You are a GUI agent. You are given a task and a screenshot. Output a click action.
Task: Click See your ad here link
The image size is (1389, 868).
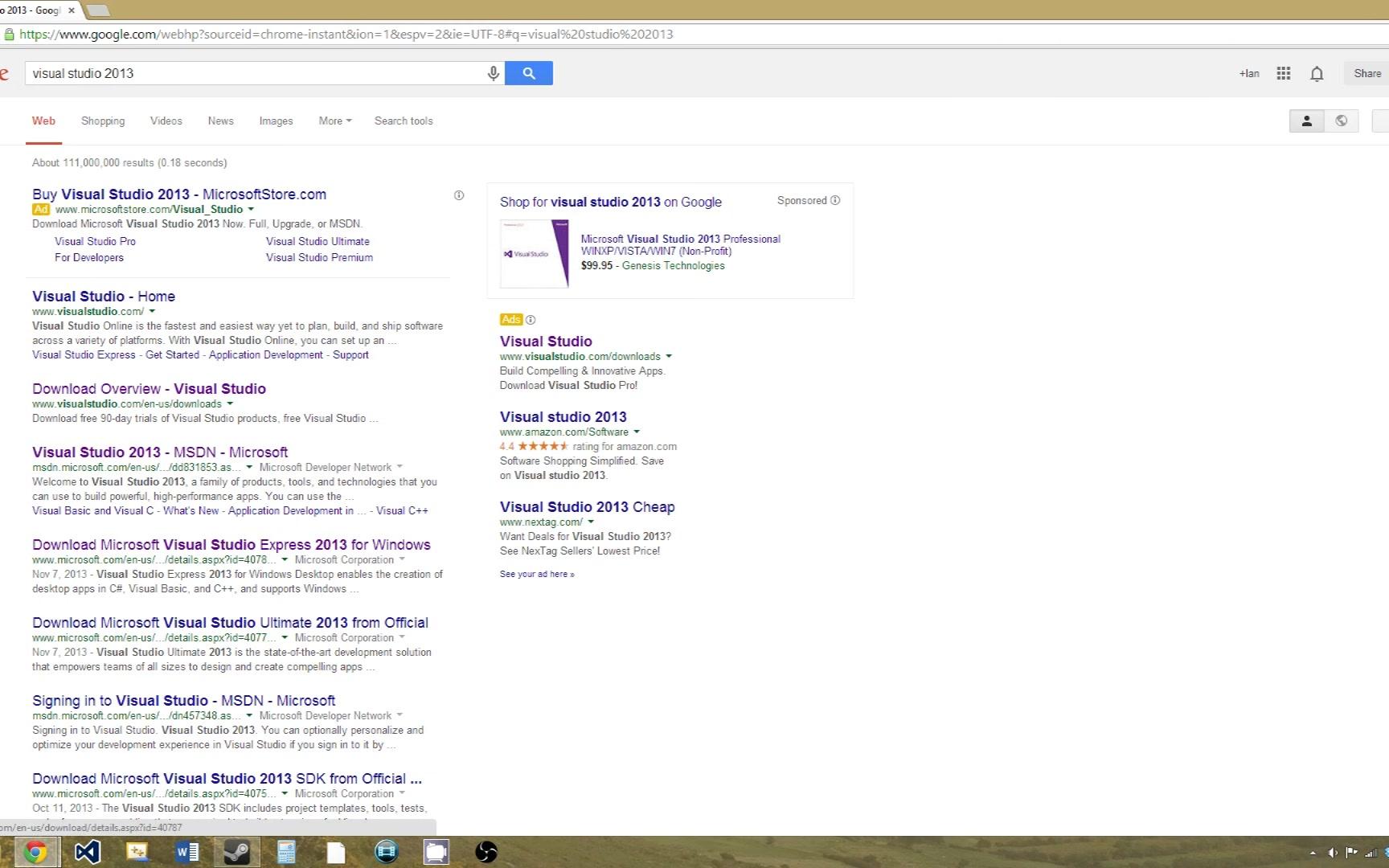pos(537,574)
